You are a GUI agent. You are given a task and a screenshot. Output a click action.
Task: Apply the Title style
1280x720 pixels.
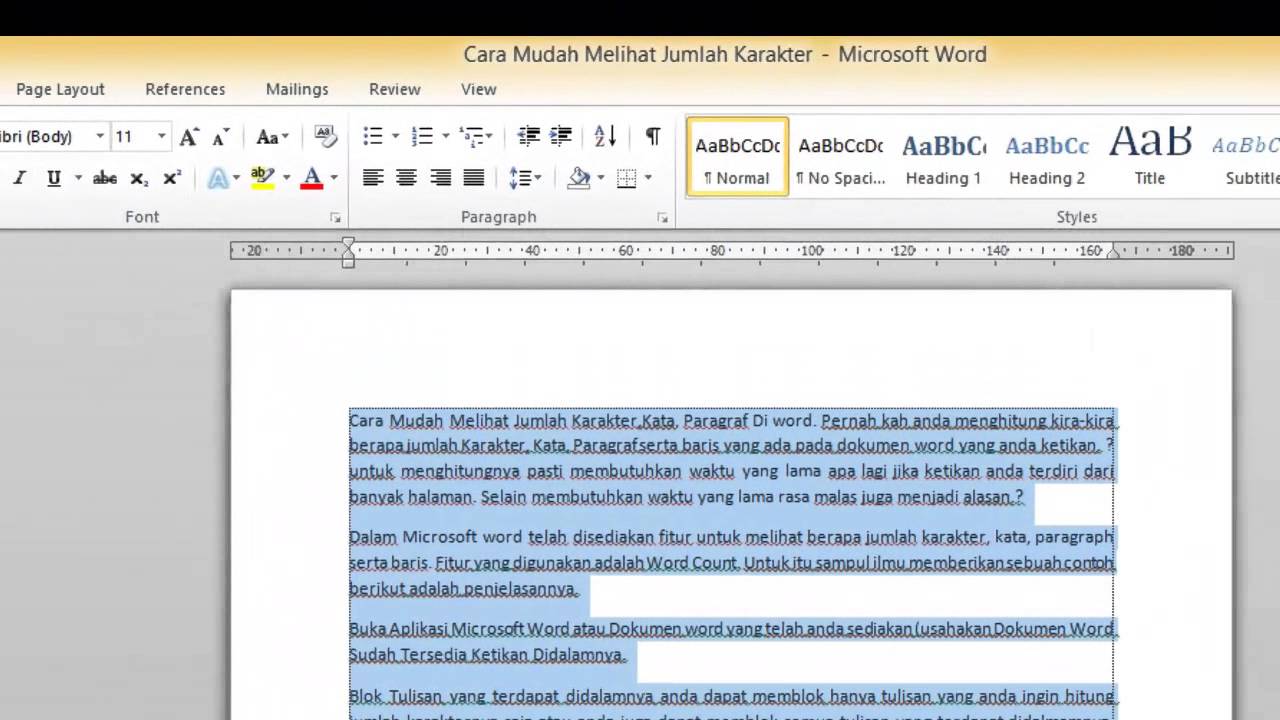[1150, 157]
